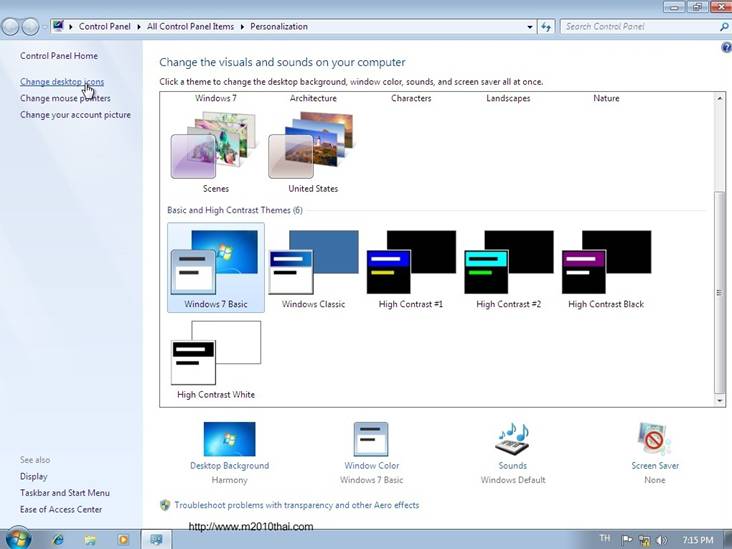Click the Desktop Background label link
This screenshot has height=549, width=732.
click(229, 465)
